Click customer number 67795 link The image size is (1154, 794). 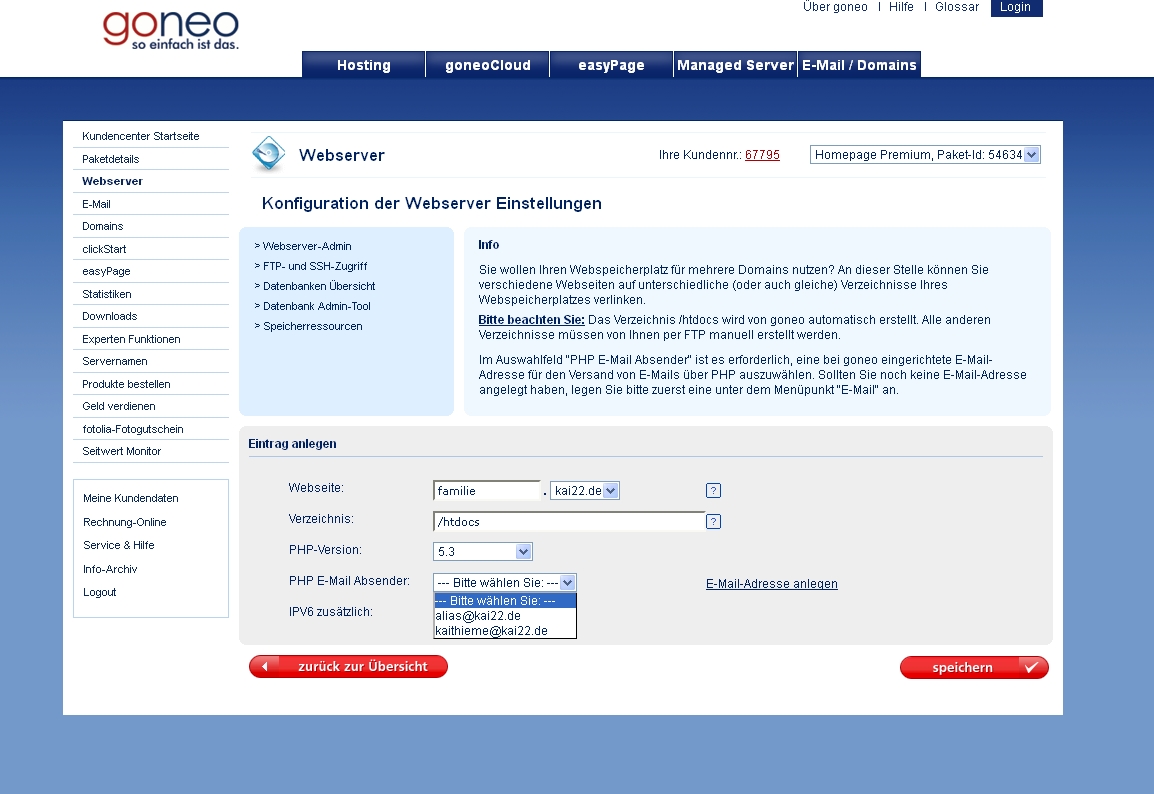point(762,155)
